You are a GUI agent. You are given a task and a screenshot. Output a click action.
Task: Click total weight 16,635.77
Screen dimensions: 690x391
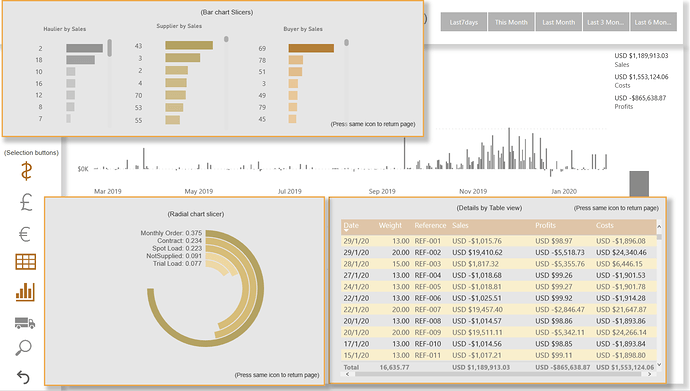click(394, 367)
